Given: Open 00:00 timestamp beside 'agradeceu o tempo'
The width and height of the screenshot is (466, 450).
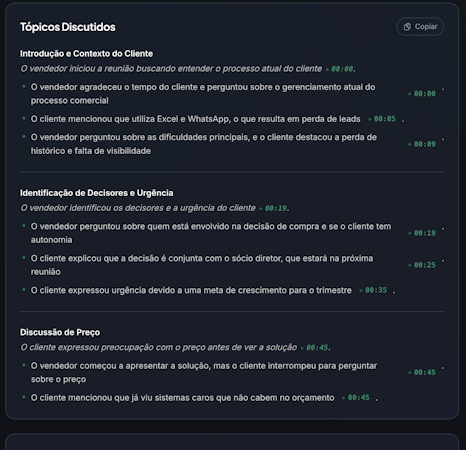Looking at the screenshot, I should 422,94.
